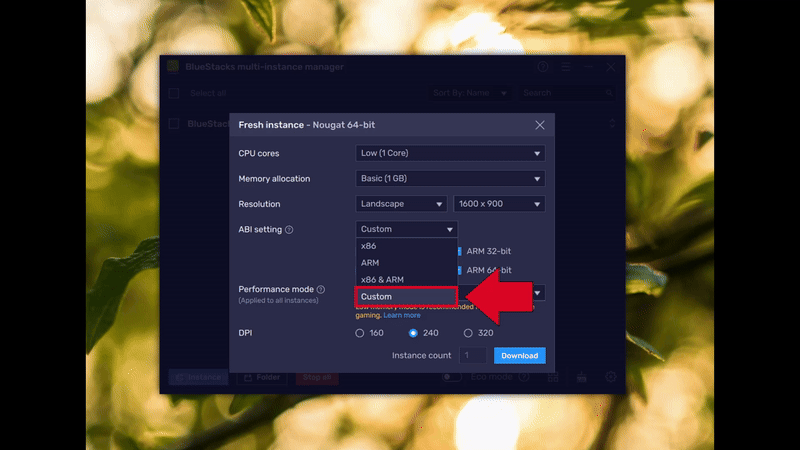Expand the BlueStacks instance row arrows

click(x=612, y=123)
